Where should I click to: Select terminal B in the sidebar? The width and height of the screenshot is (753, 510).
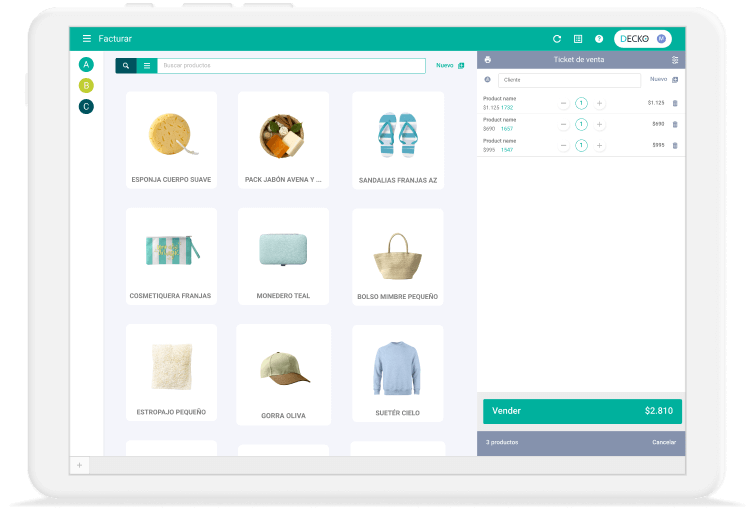click(x=86, y=85)
